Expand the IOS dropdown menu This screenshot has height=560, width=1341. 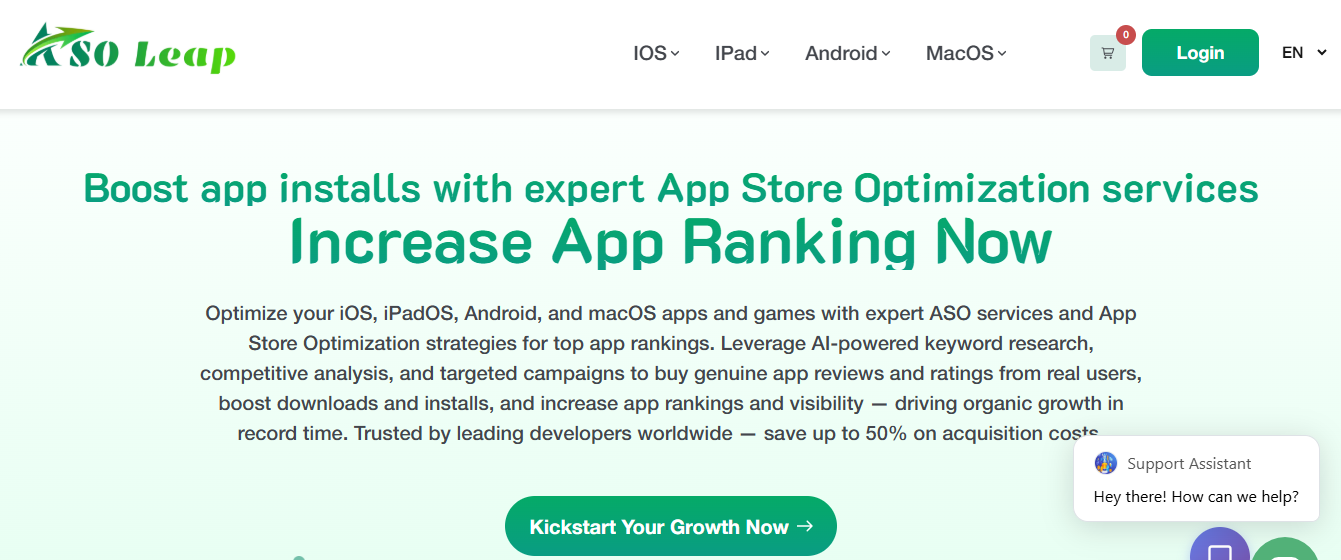point(656,53)
